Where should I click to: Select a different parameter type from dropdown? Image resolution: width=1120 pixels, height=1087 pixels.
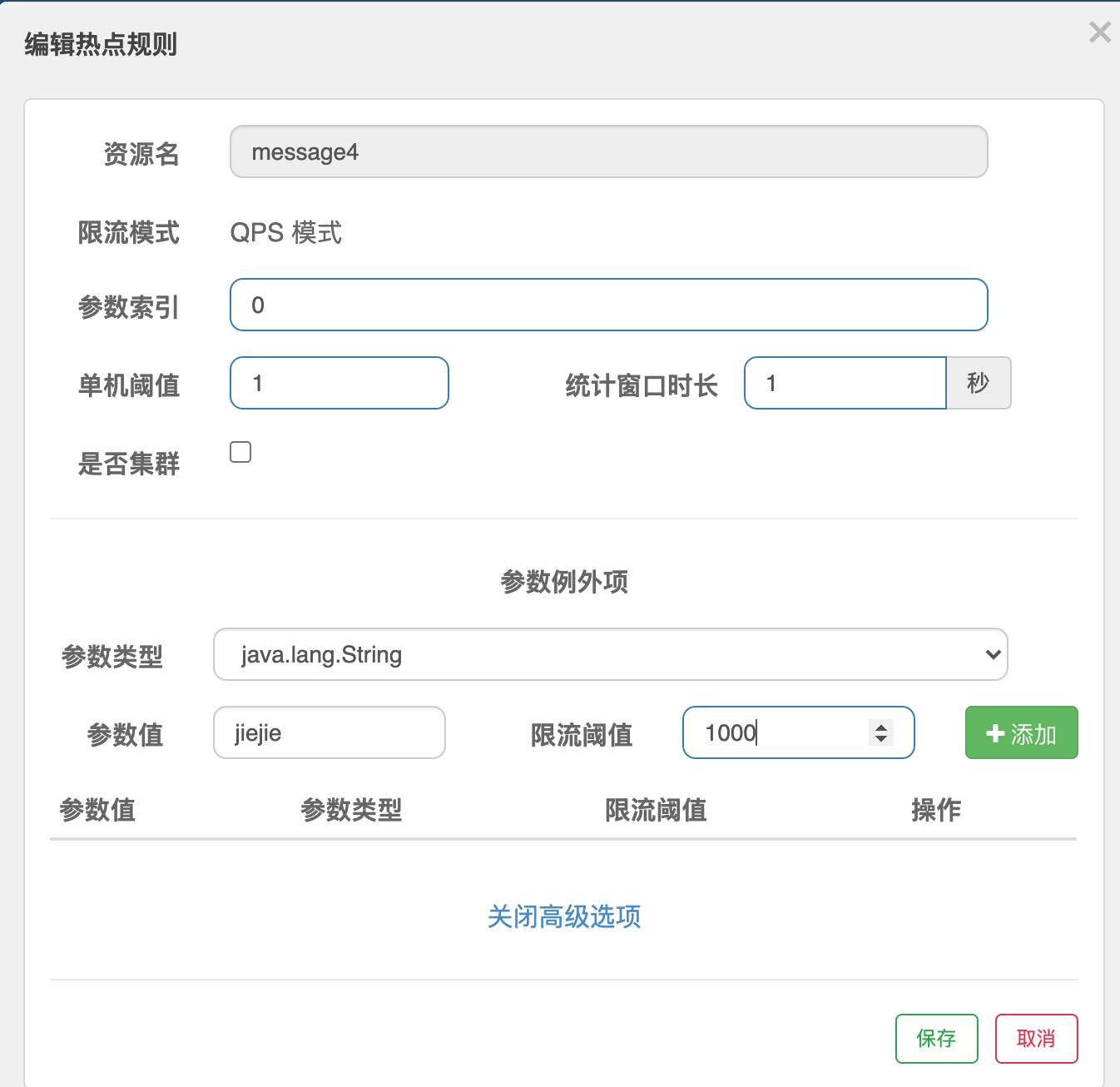610,655
